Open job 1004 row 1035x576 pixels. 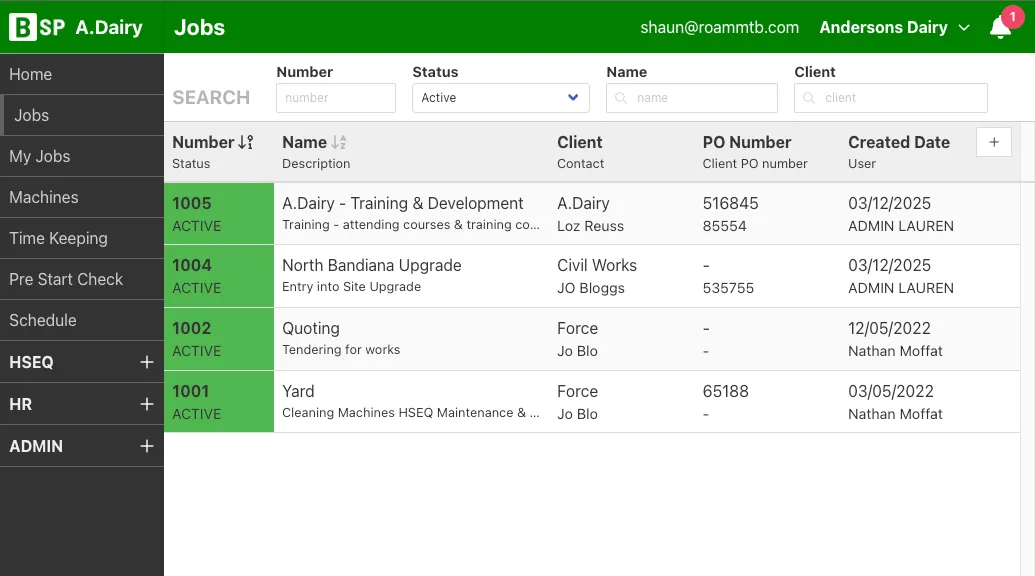[x=592, y=276]
